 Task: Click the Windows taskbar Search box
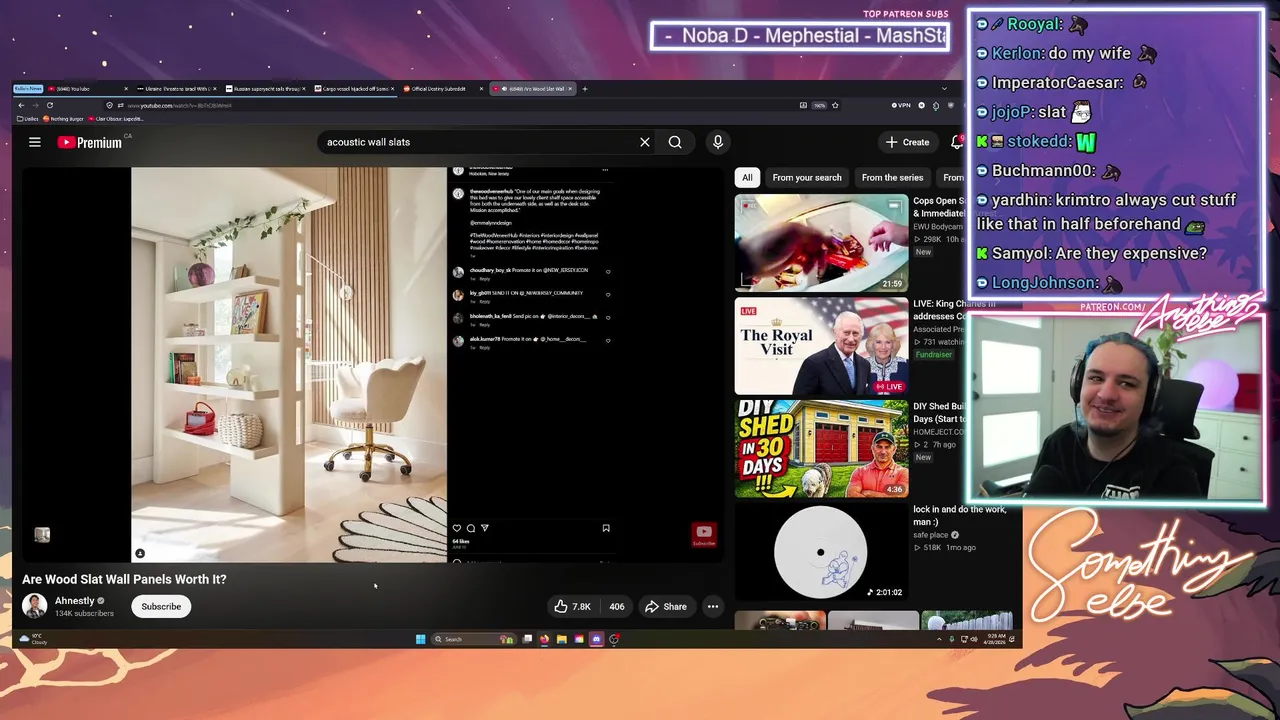tap(473, 639)
